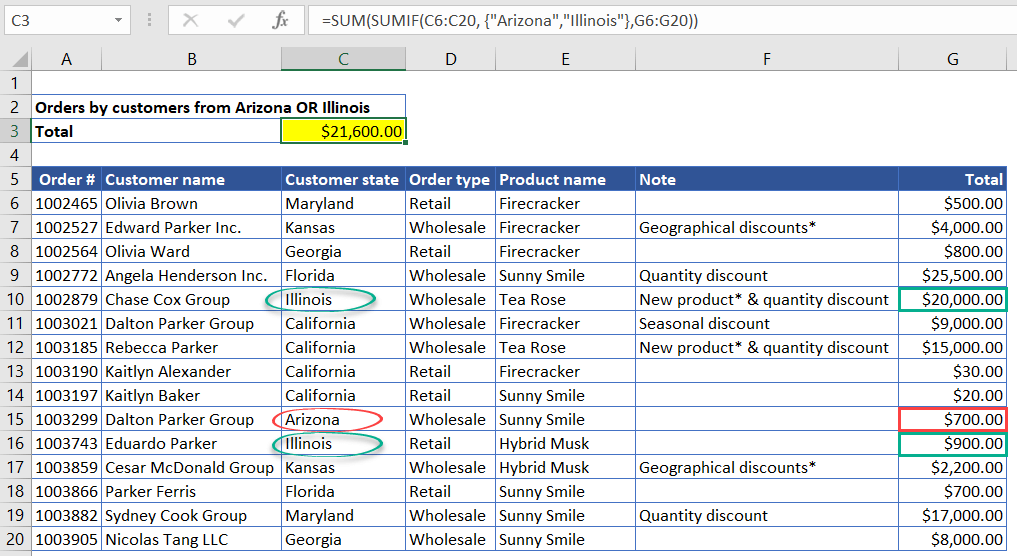The width and height of the screenshot is (1017, 556).
Task: Click the 'Product name' header cell
Action: pos(565,180)
